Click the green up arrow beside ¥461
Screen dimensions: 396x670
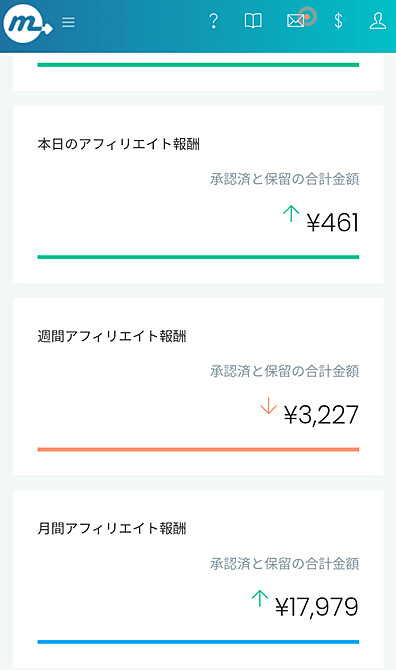tap(291, 213)
